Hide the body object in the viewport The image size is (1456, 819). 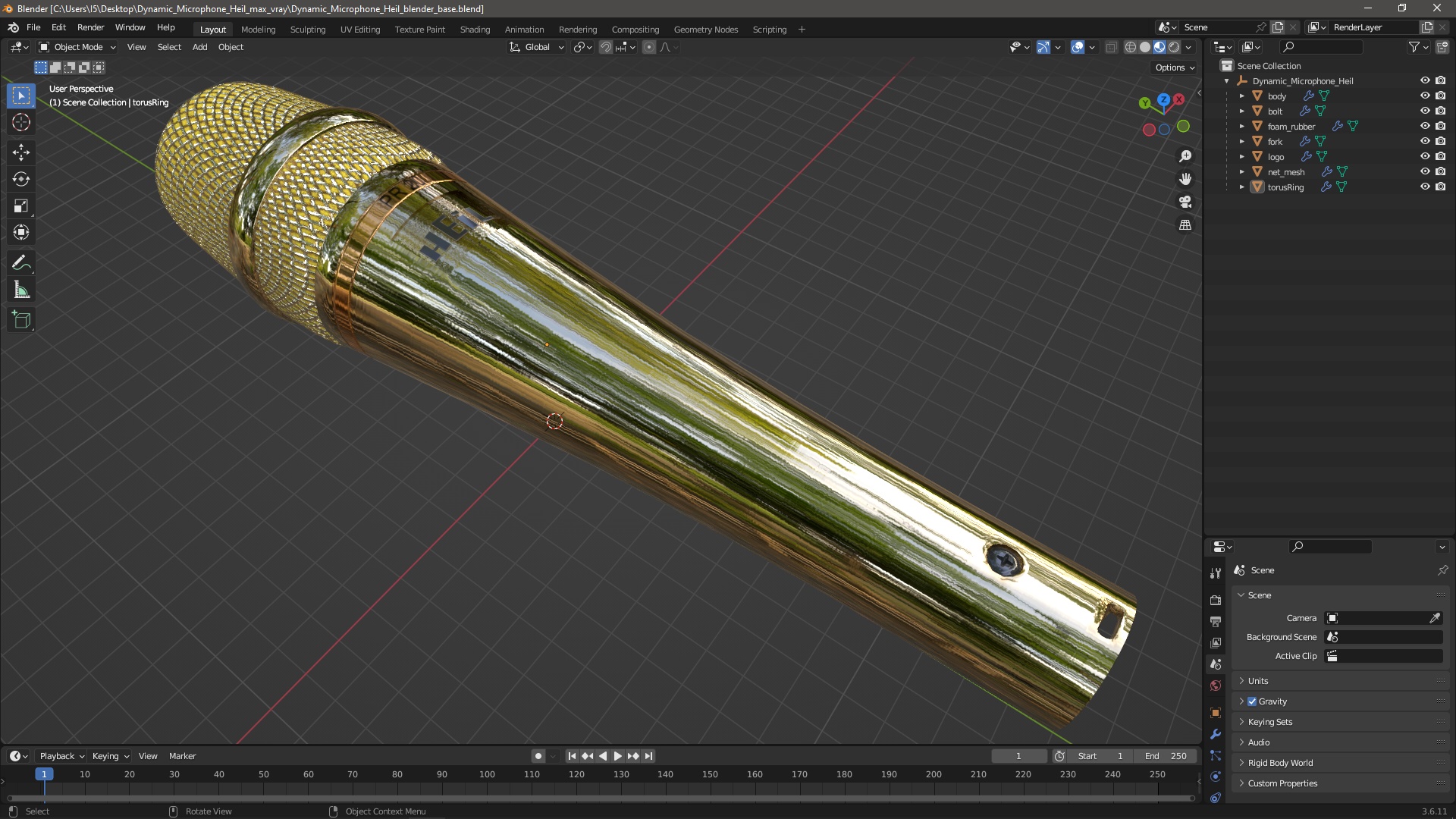pyautogui.click(x=1425, y=96)
